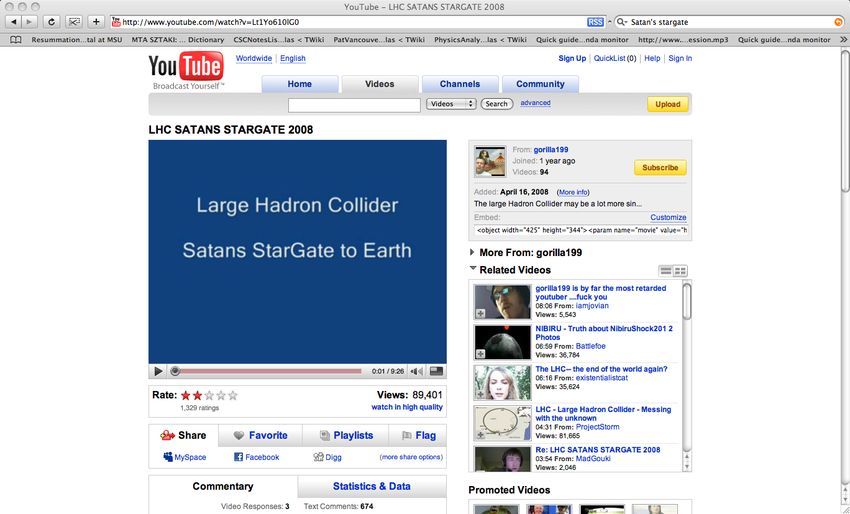
Task: Select the Flag tab
Action: 418,435
